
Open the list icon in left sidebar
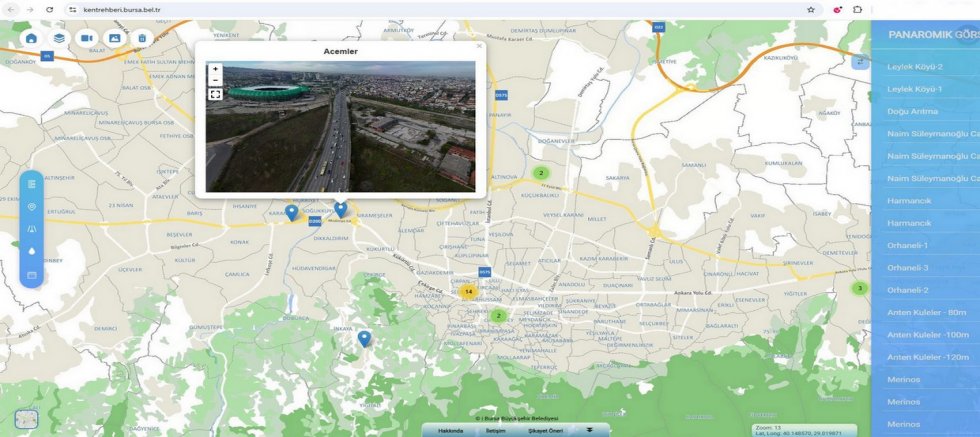click(32, 184)
